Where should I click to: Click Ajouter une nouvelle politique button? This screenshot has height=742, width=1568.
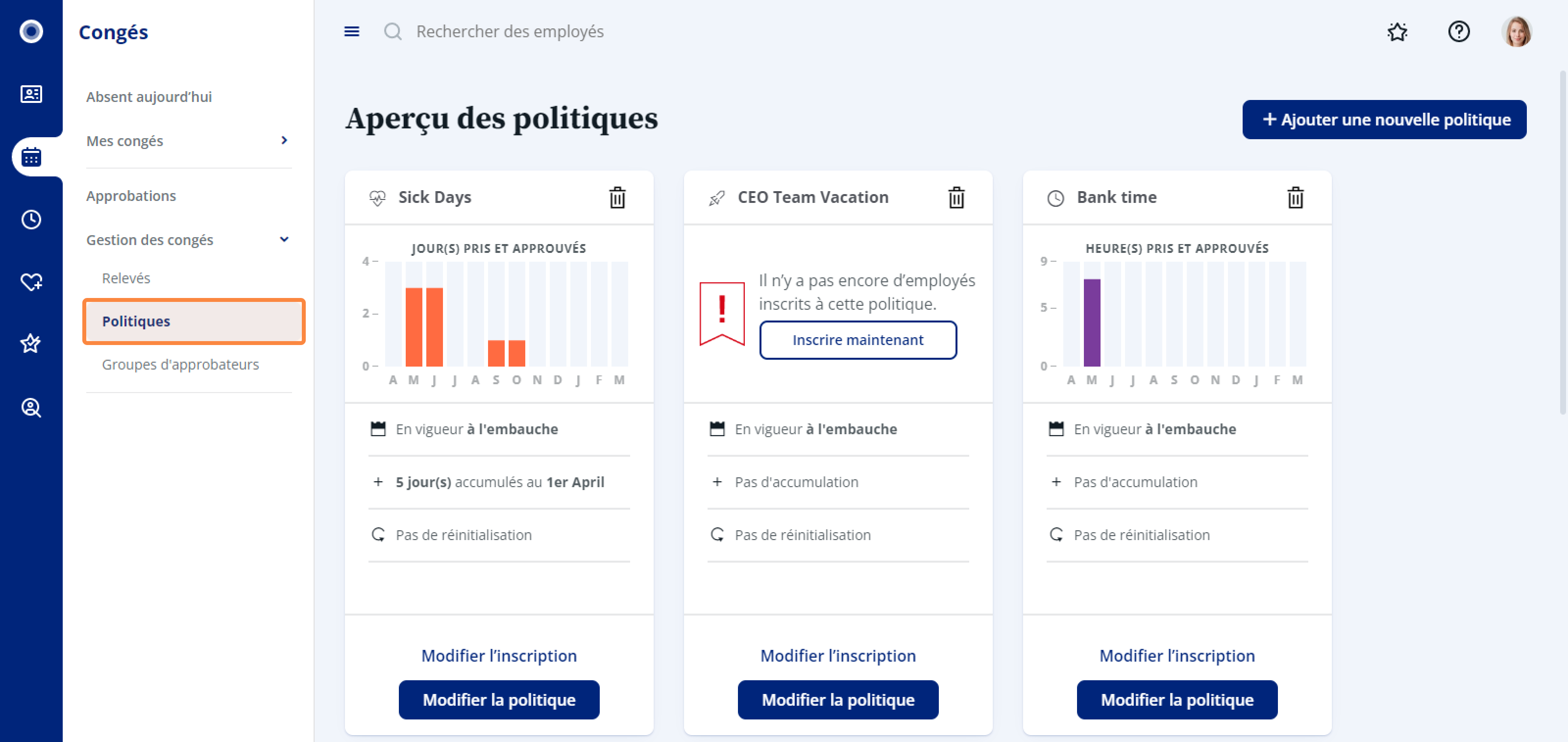coord(1384,119)
